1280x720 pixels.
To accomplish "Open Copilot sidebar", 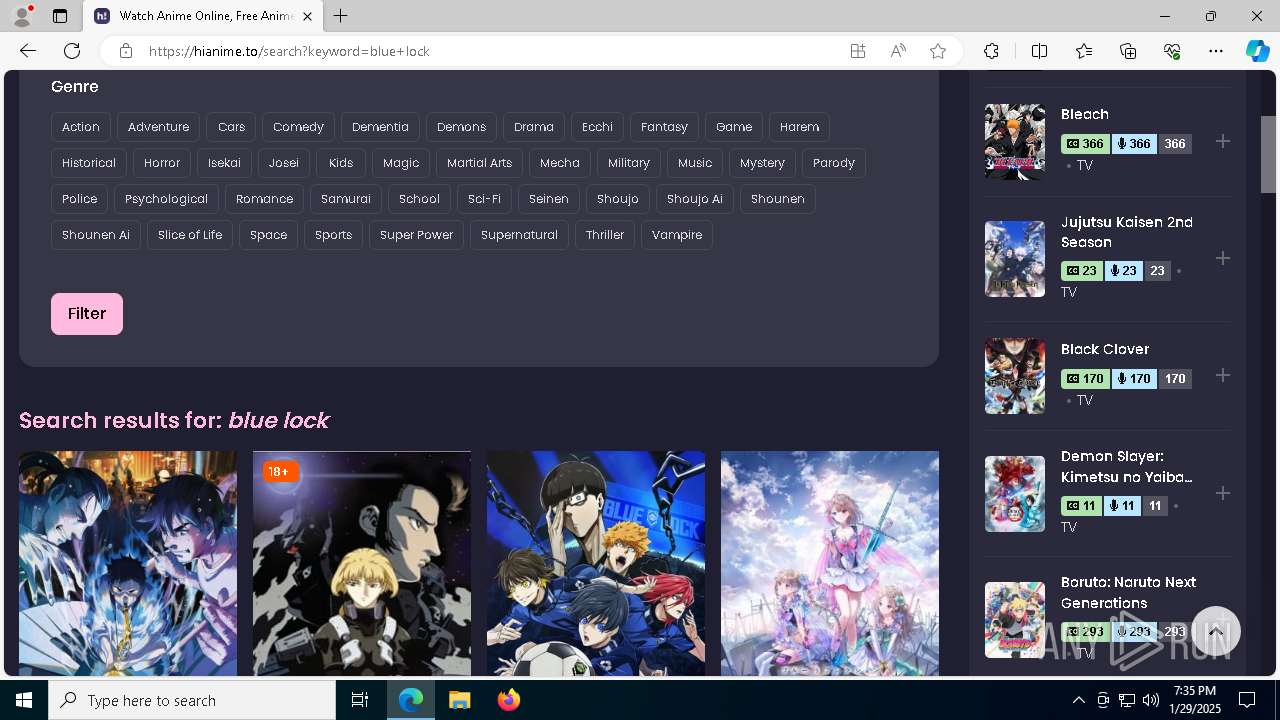I will click(x=1257, y=51).
